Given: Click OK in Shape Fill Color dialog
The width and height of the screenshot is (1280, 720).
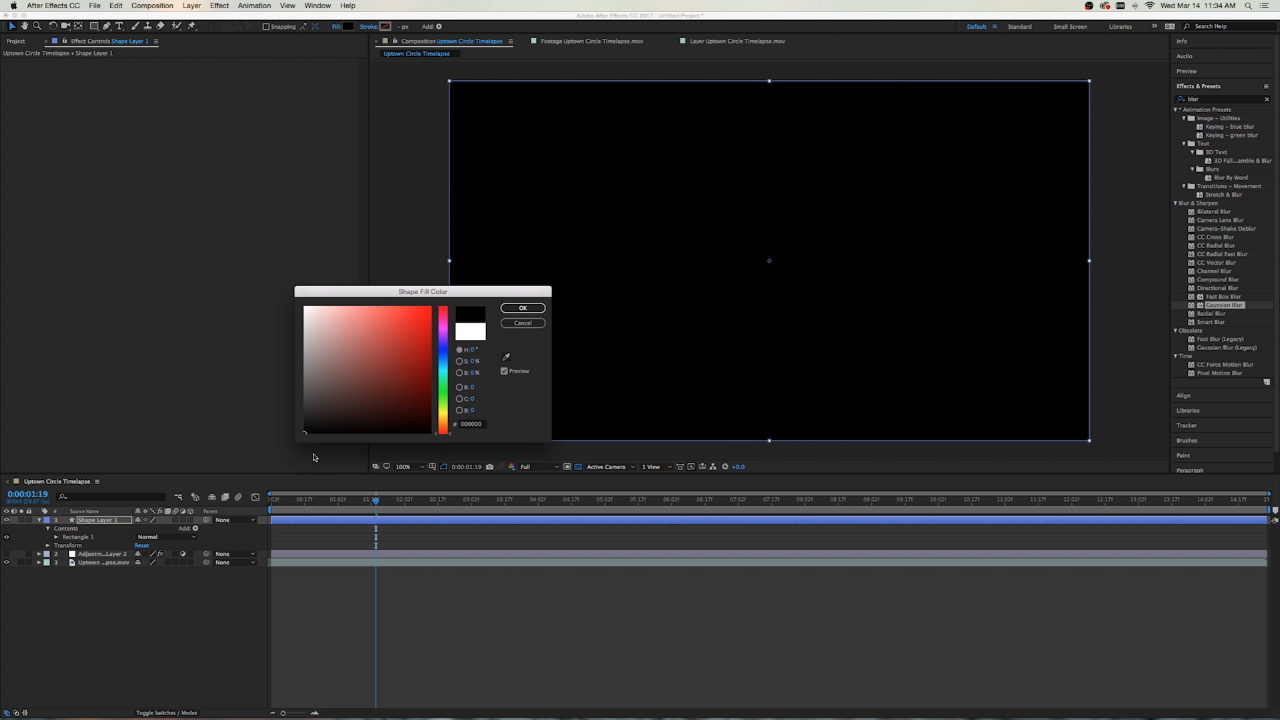Looking at the screenshot, I should [523, 308].
